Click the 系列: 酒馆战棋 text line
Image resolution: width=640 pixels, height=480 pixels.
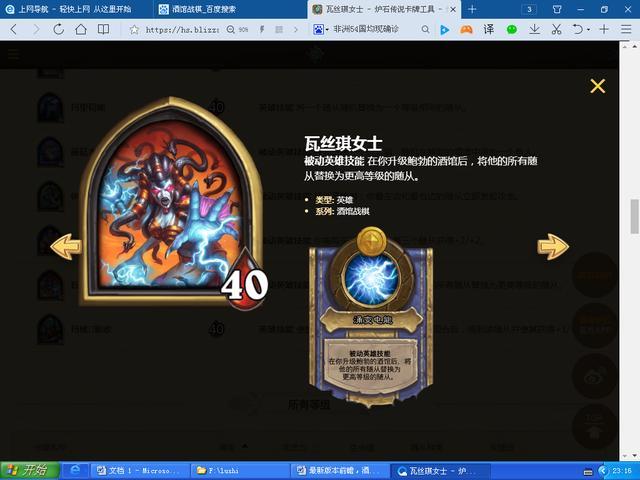point(342,211)
